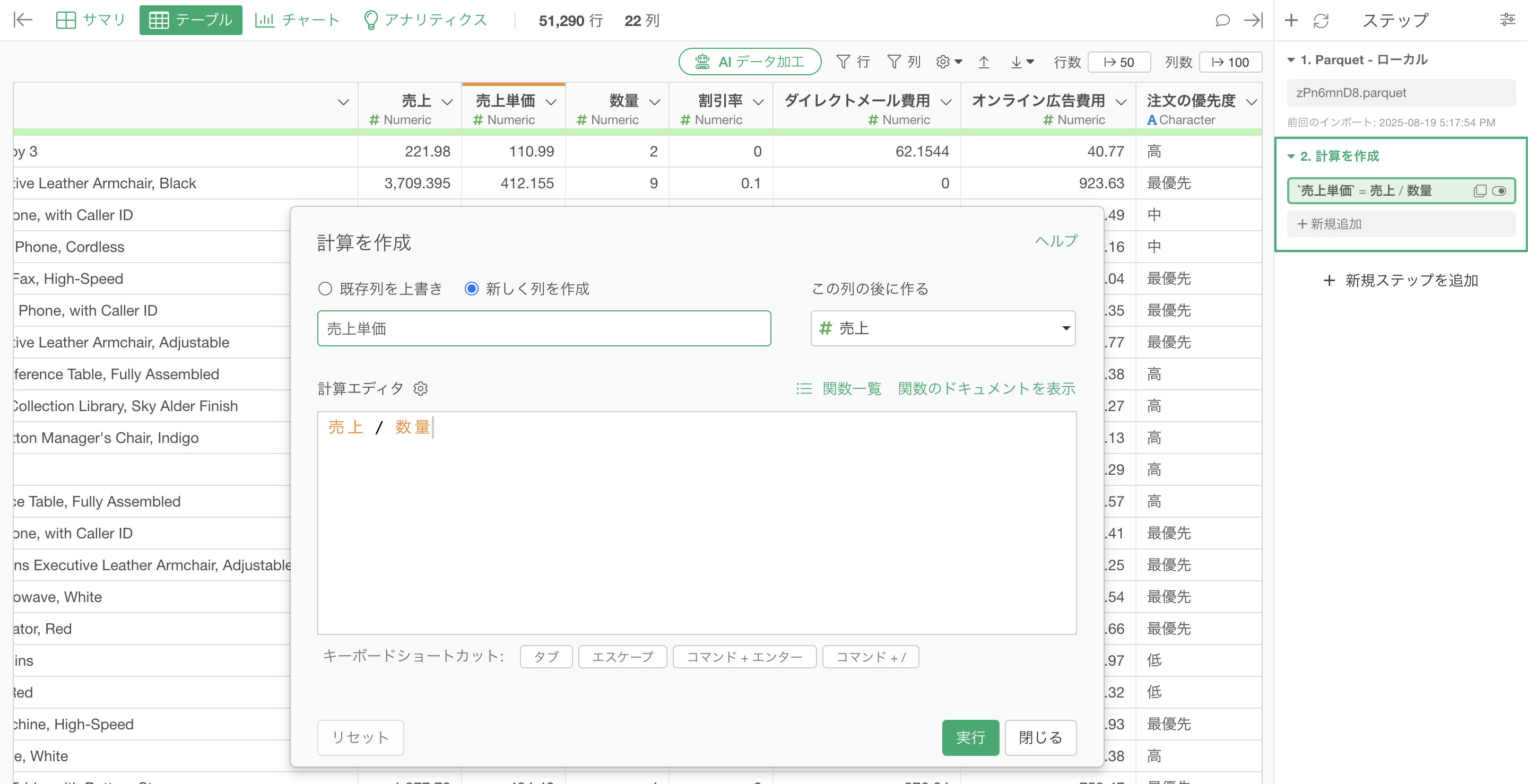Screen dimensions: 1528x784
Task: Open 関数のドキュメントを表示 link
Action: coord(986,388)
